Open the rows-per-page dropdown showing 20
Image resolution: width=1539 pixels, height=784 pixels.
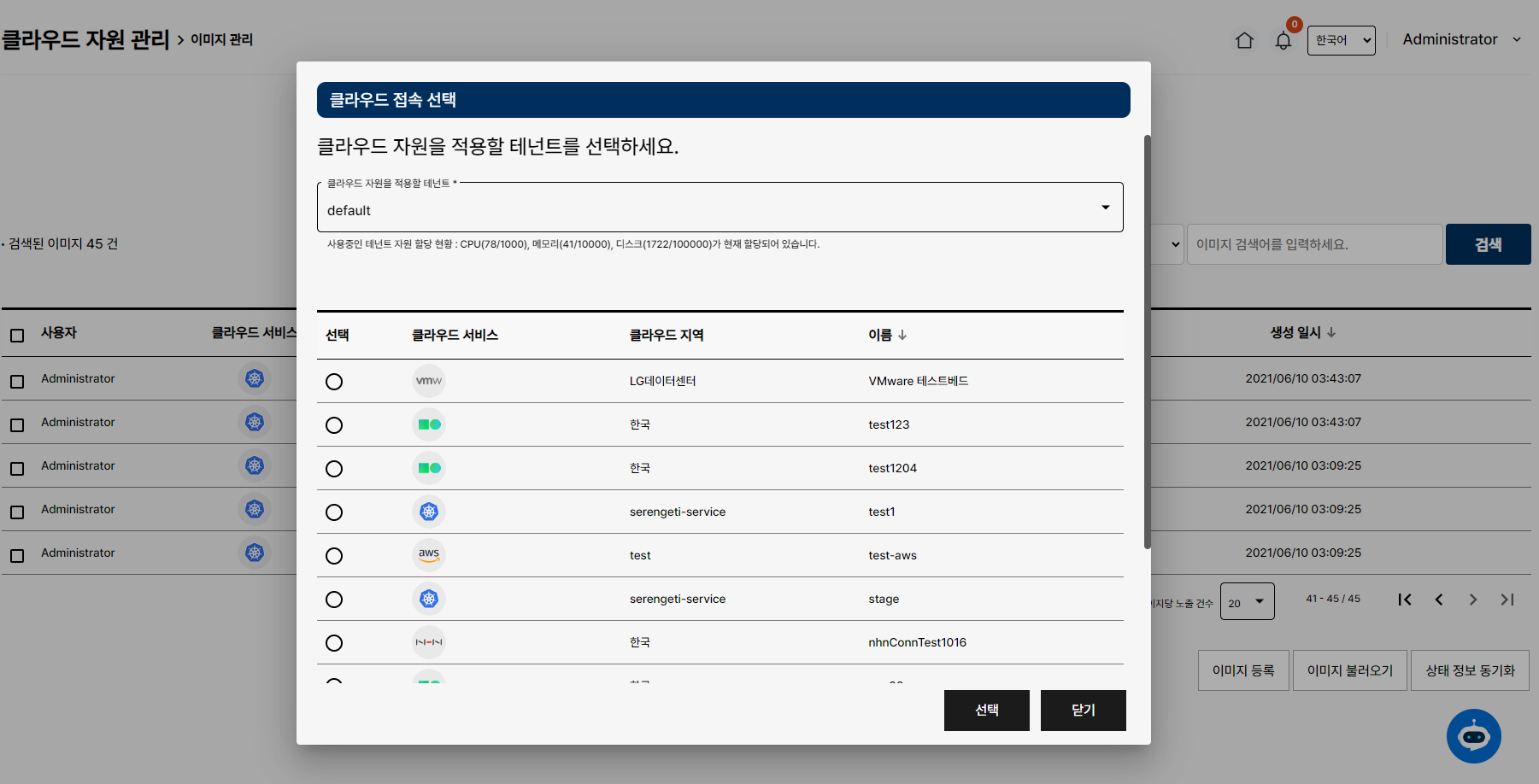[1247, 602]
